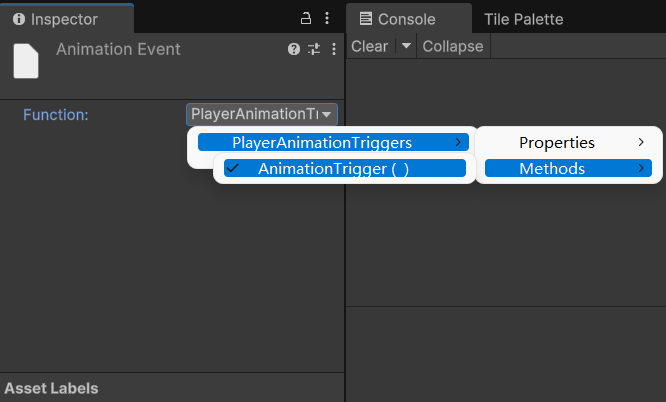Toggle the checked AnimationTrigger ( ) method
The image size is (666, 402).
coord(344,168)
